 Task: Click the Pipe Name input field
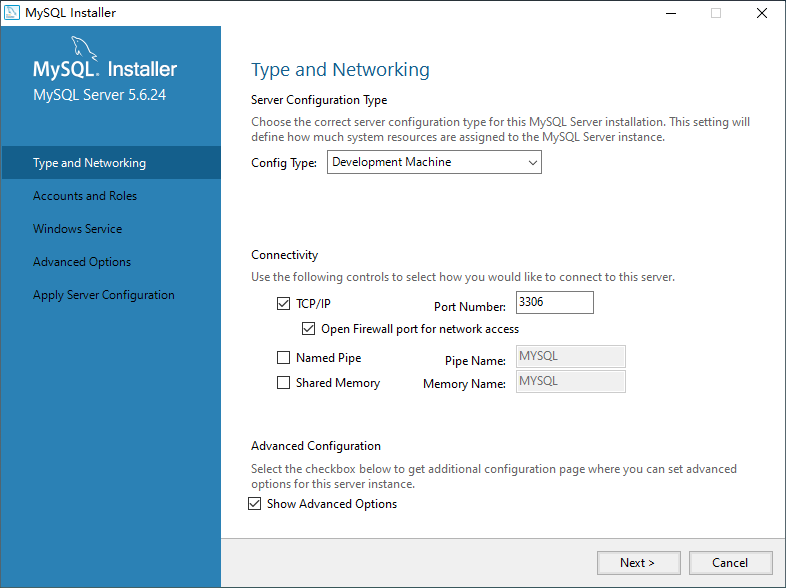pos(571,356)
